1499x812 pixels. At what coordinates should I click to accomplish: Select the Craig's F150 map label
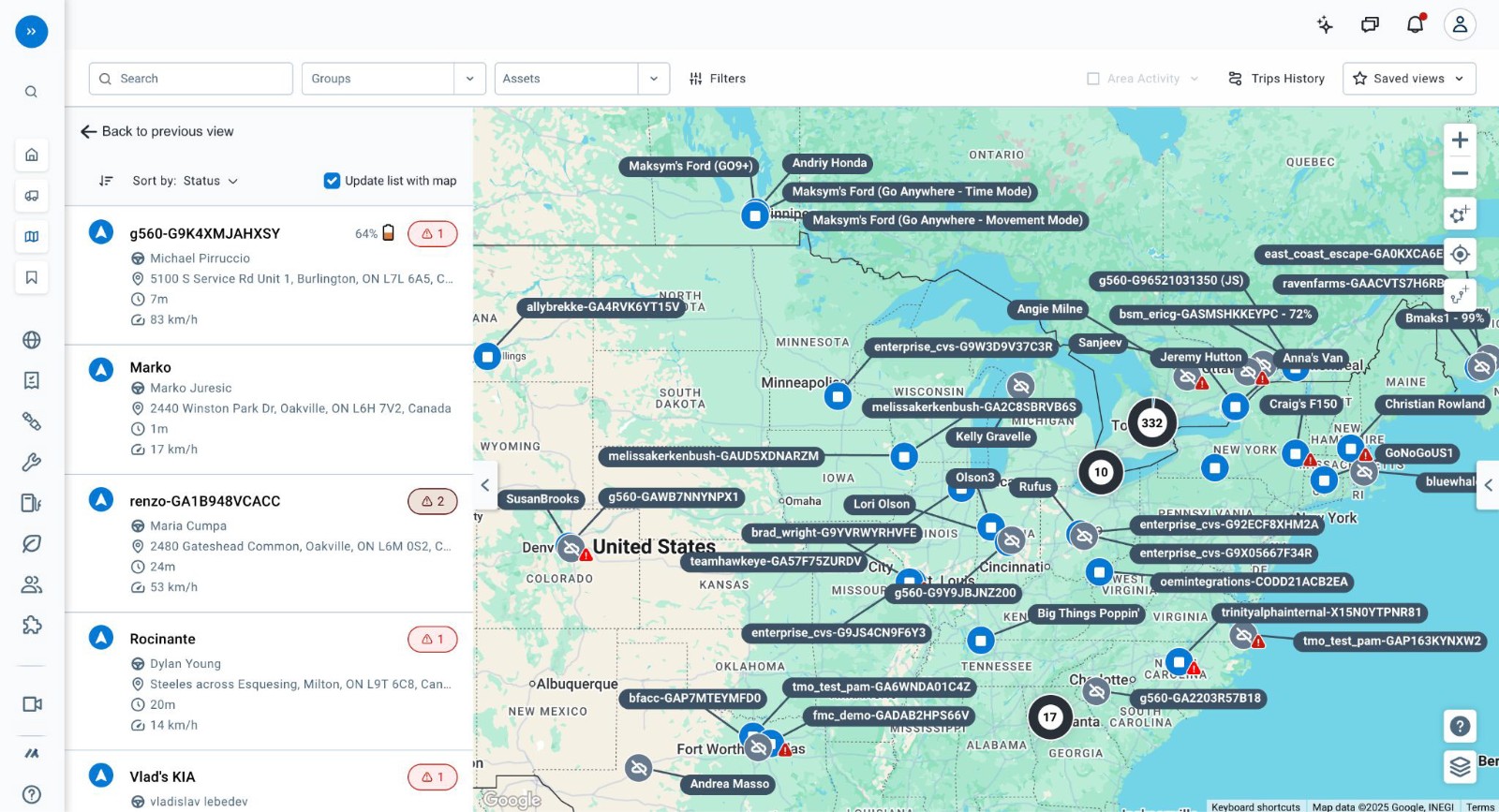[x=1302, y=405]
